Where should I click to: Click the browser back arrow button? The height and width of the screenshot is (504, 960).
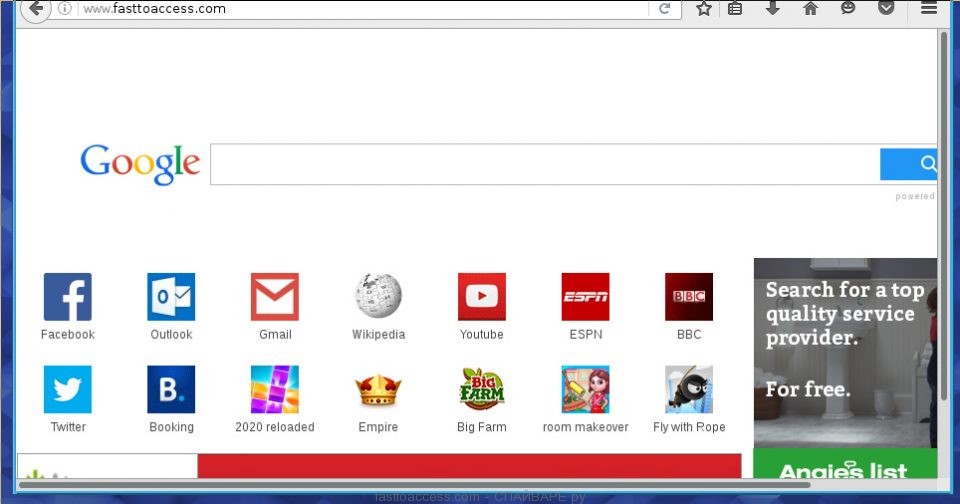click(x=35, y=8)
